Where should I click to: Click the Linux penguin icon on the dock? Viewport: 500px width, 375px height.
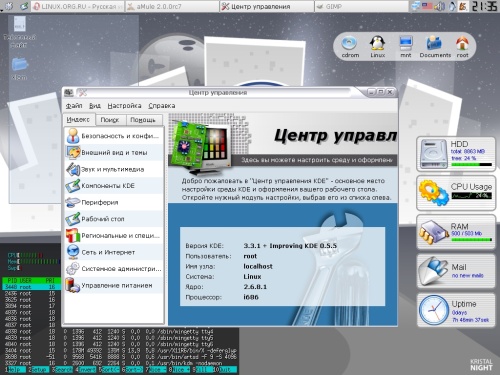(x=377, y=43)
